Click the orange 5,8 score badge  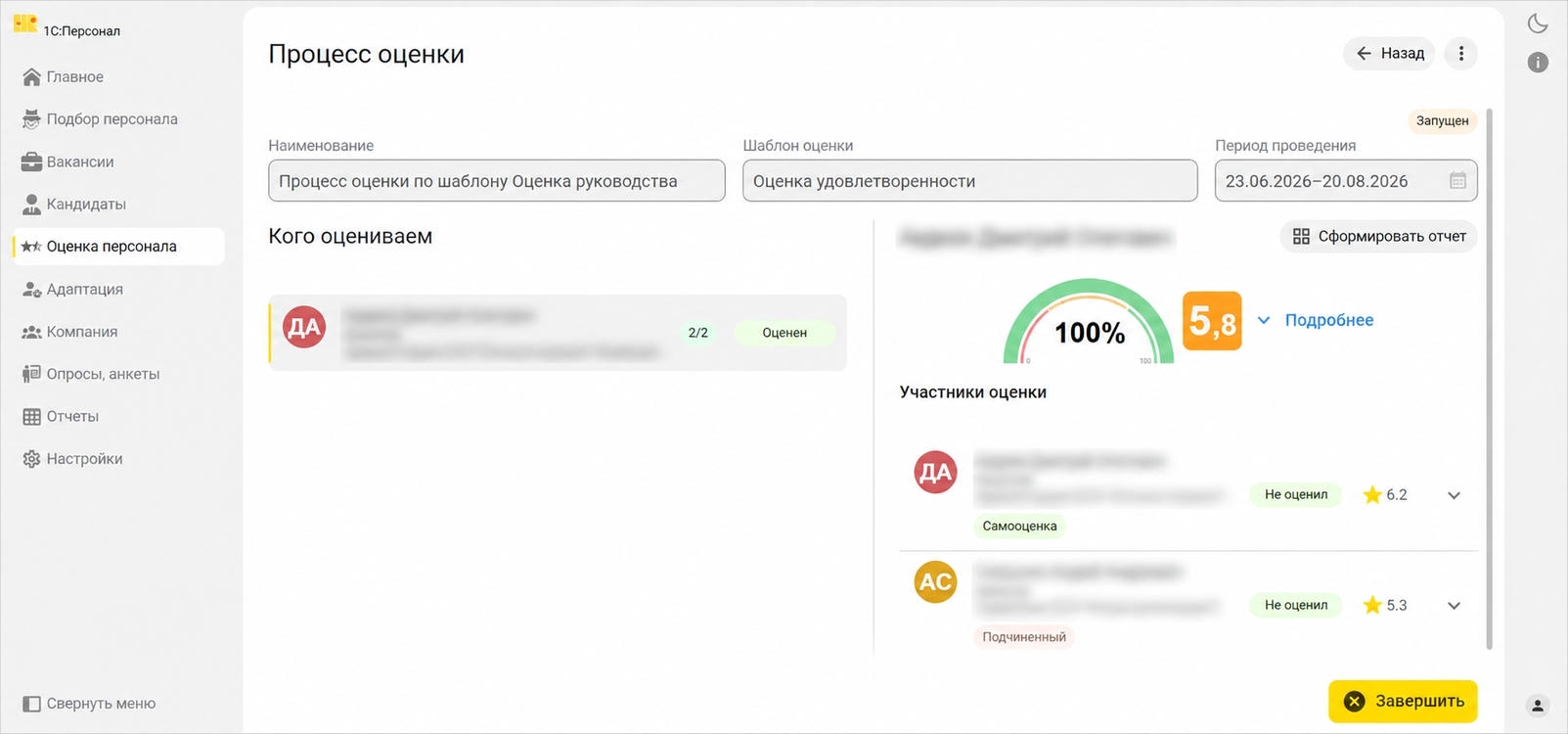(1212, 320)
